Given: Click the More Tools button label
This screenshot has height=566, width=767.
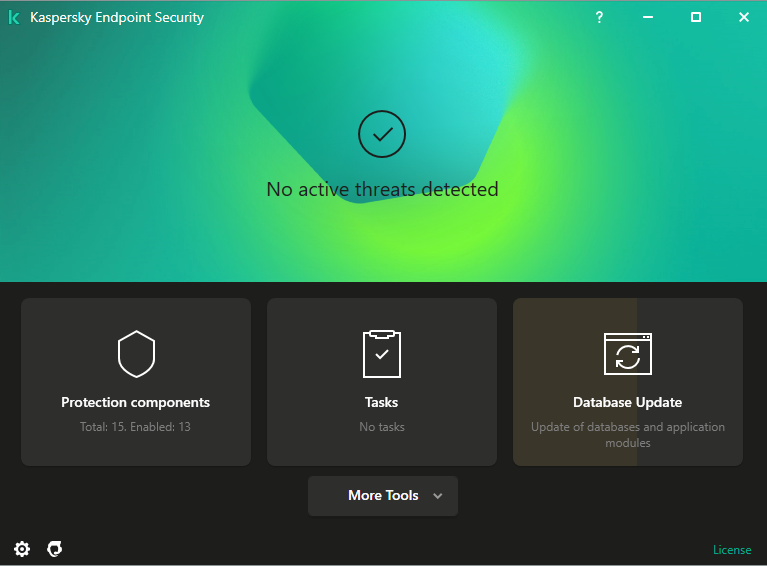Looking at the screenshot, I should (382, 495).
